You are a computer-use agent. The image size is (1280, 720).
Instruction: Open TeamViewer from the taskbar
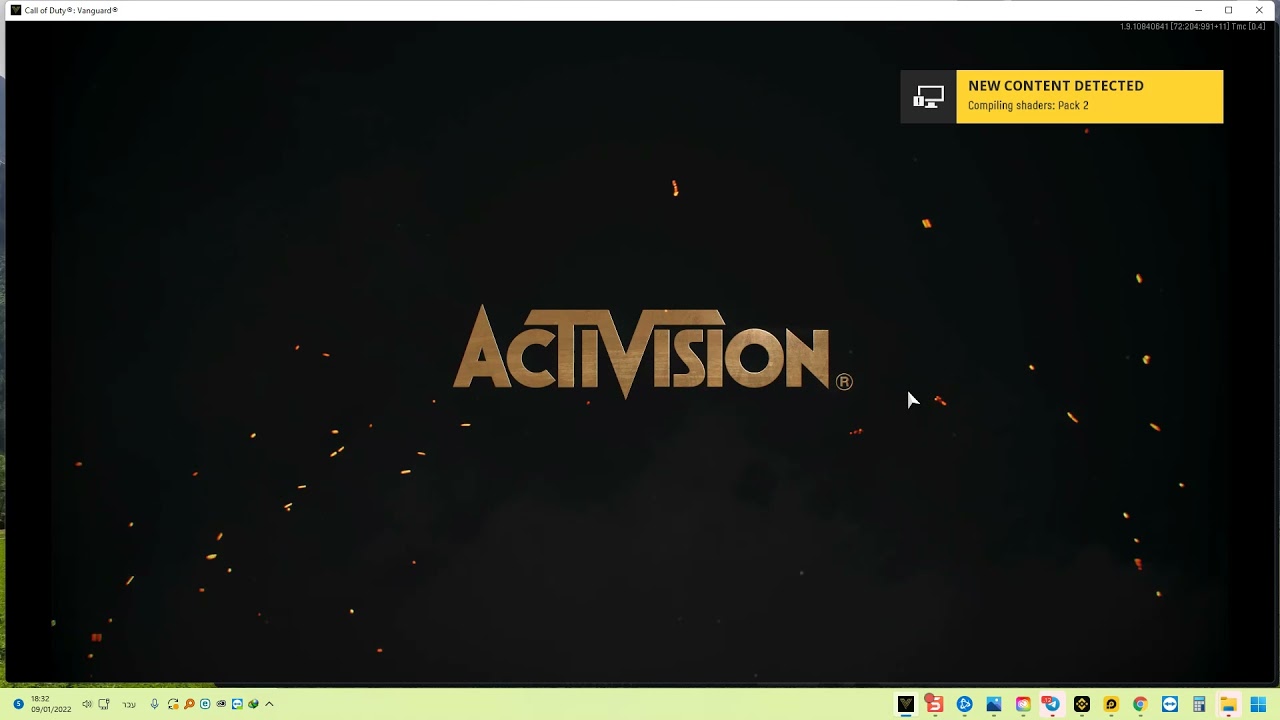1169,704
